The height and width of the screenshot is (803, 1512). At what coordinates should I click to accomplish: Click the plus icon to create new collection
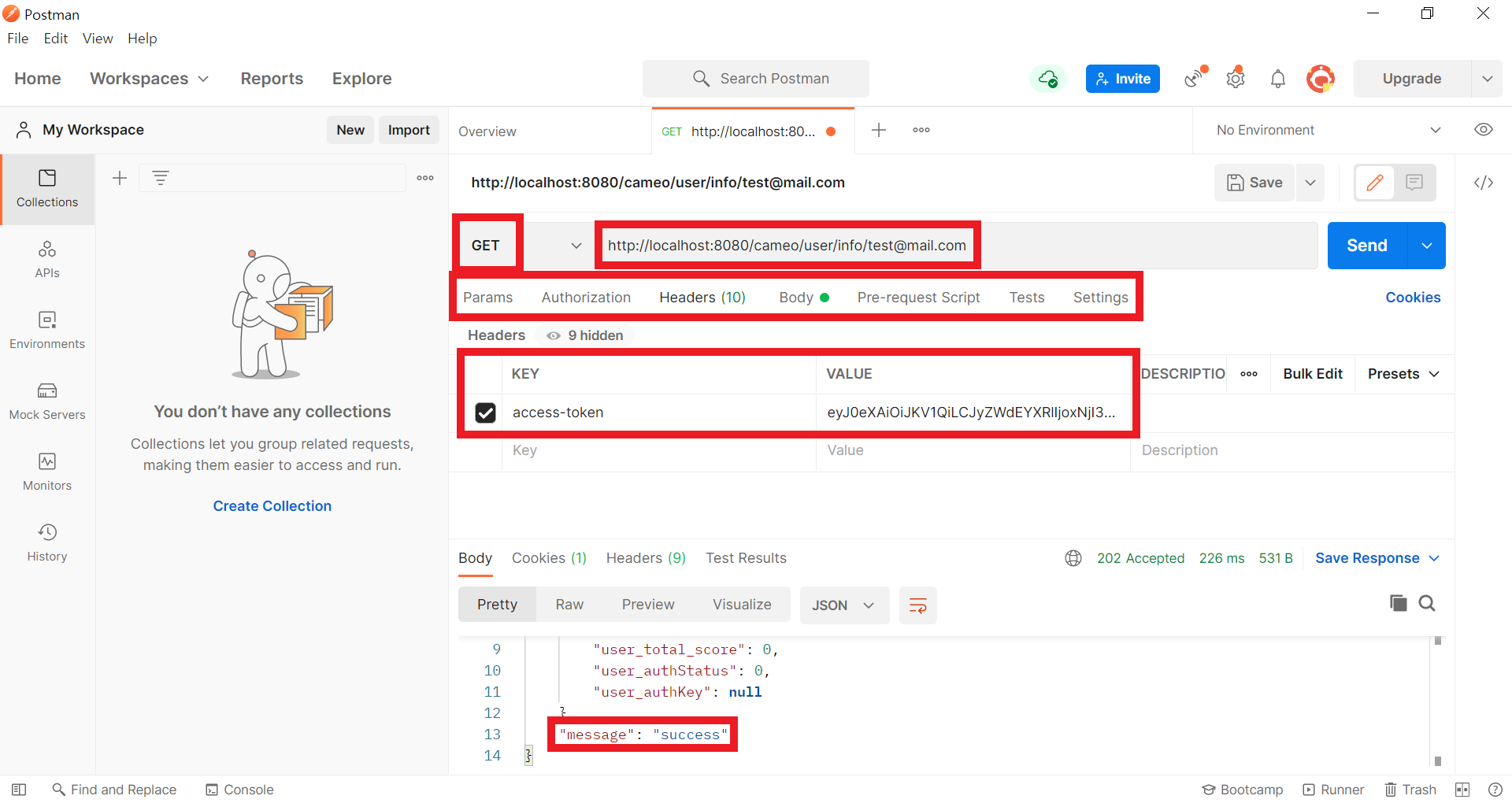click(120, 178)
